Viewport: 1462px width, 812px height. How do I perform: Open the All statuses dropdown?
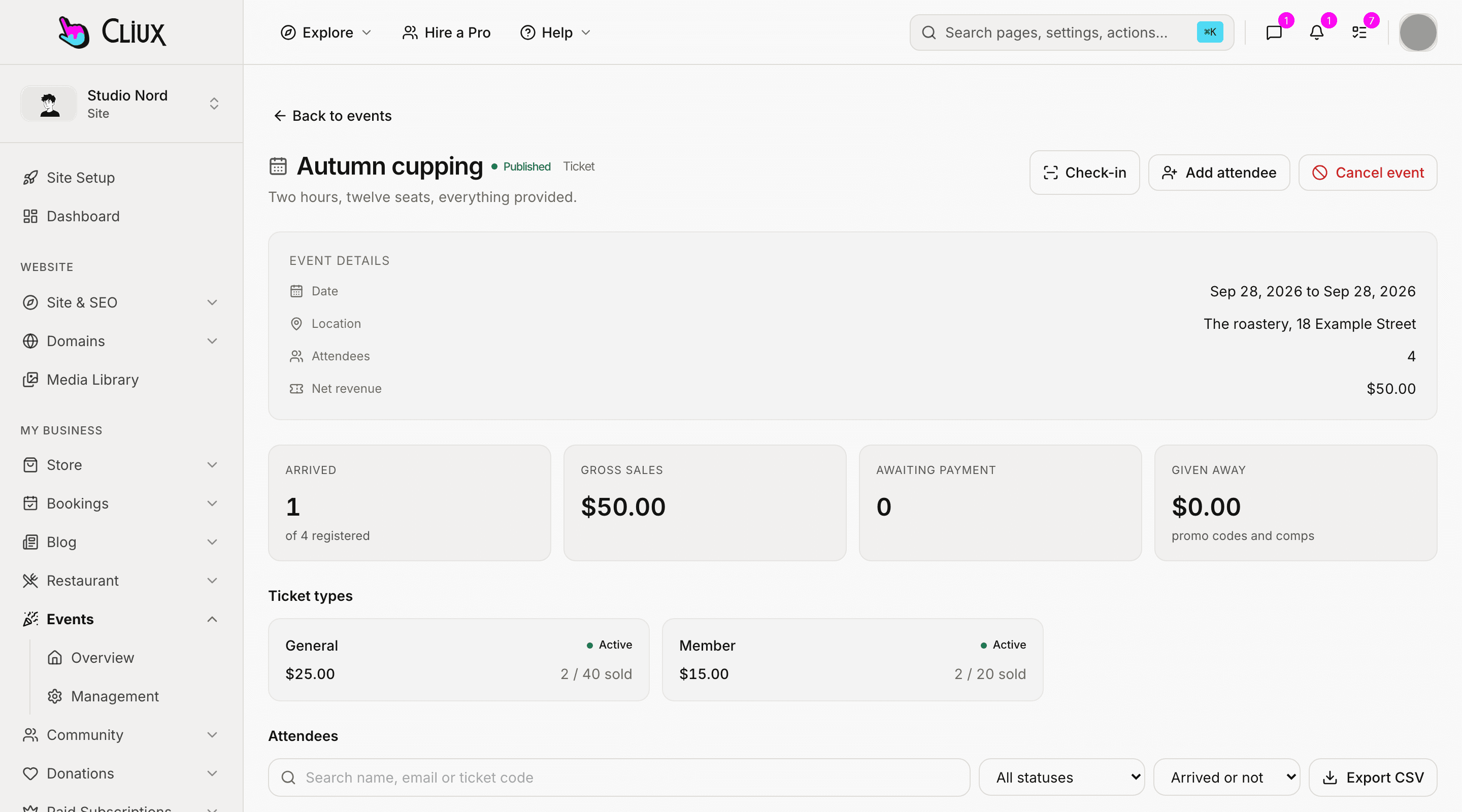click(x=1061, y=777)
